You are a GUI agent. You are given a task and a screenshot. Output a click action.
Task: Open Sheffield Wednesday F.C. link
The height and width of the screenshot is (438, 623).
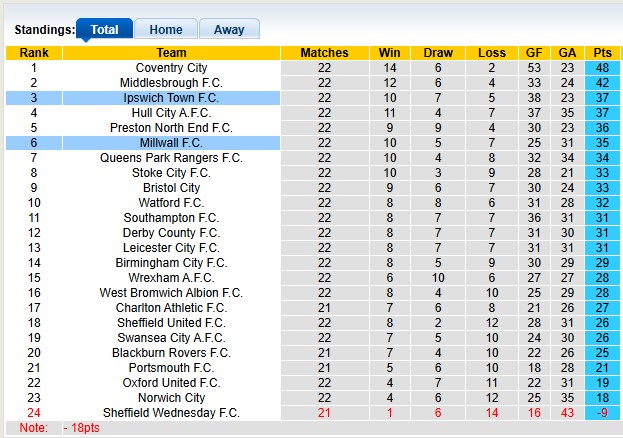[171, 413]
